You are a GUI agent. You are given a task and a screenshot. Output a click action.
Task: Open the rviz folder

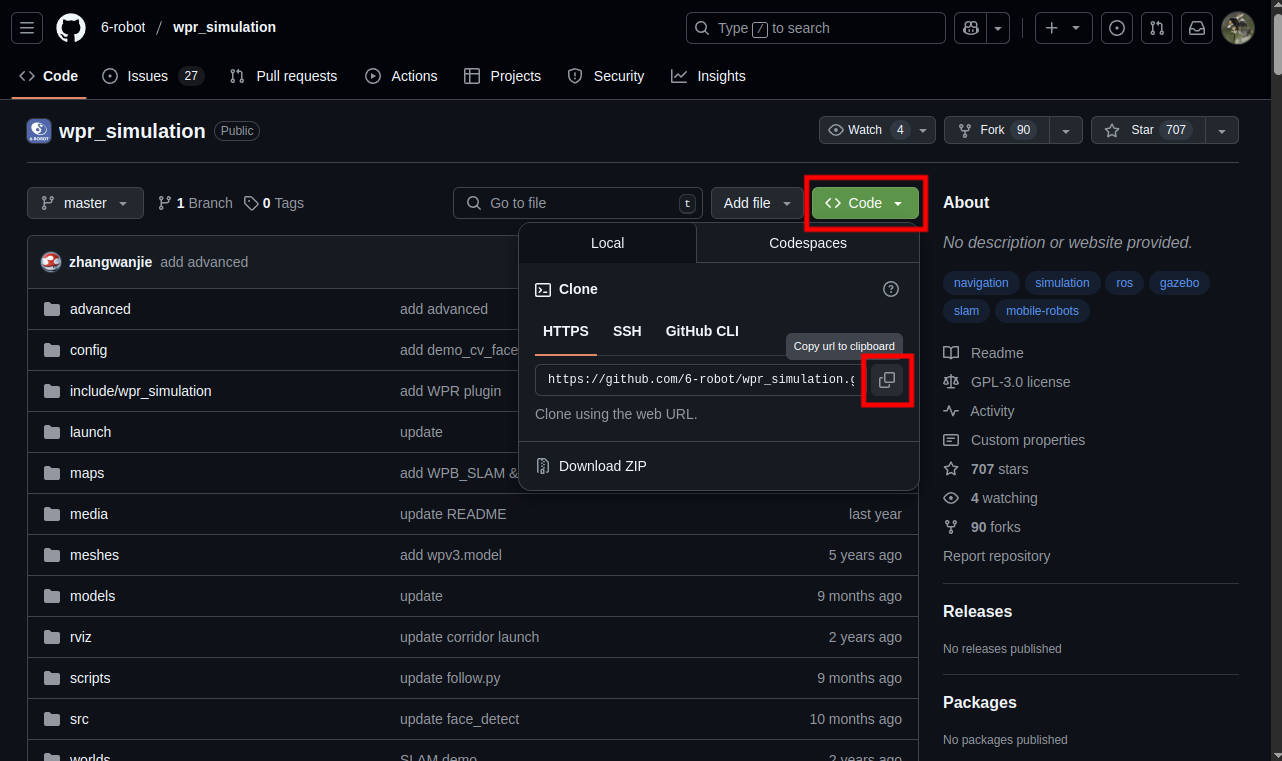[x=81, y=637]
